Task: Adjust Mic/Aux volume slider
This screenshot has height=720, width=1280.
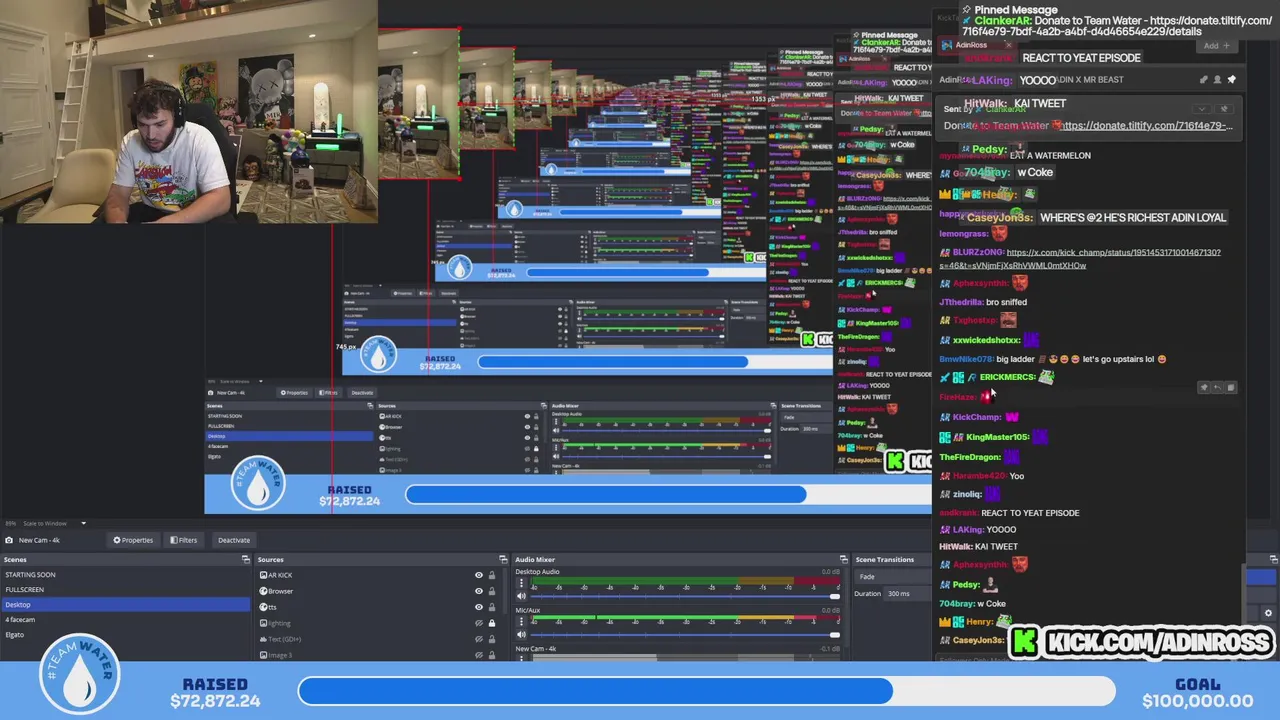Action: [685, 635]
